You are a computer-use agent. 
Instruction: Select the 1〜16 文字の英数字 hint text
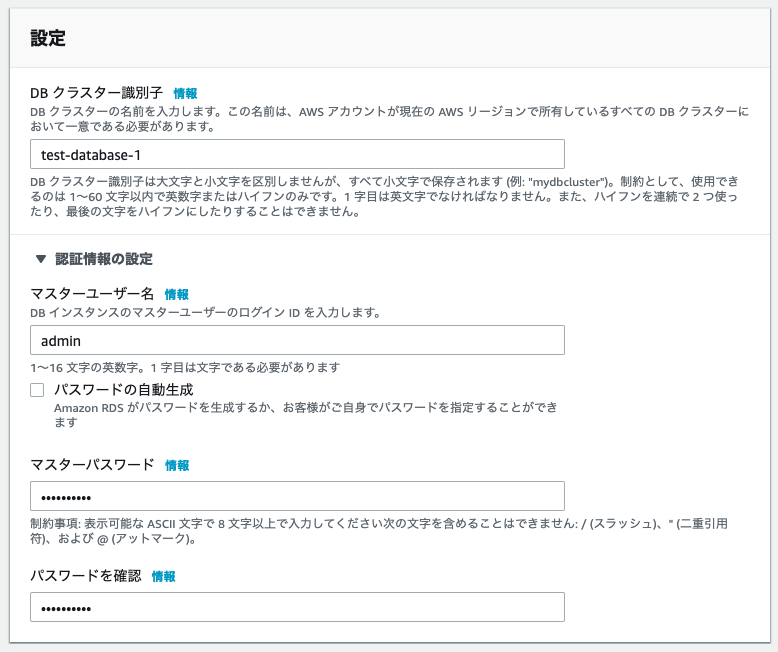(185, 368)
